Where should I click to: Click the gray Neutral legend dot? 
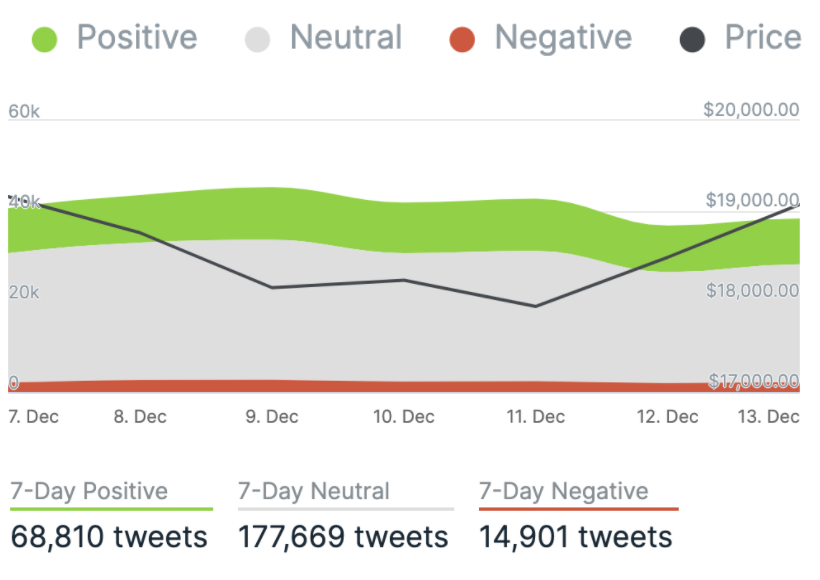(x=258, y=39)
